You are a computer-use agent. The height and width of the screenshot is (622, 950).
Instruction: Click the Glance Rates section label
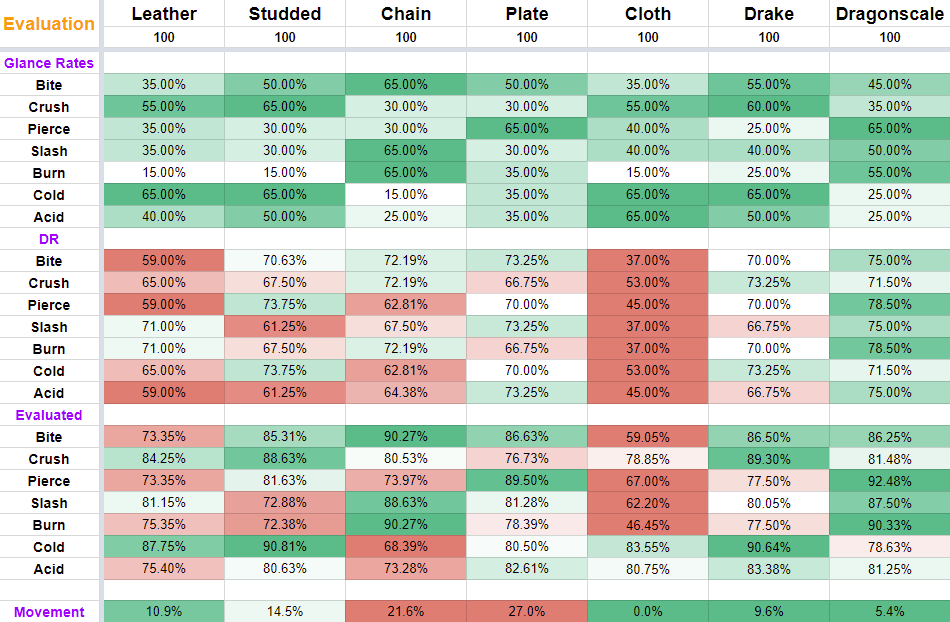[49, 63]
